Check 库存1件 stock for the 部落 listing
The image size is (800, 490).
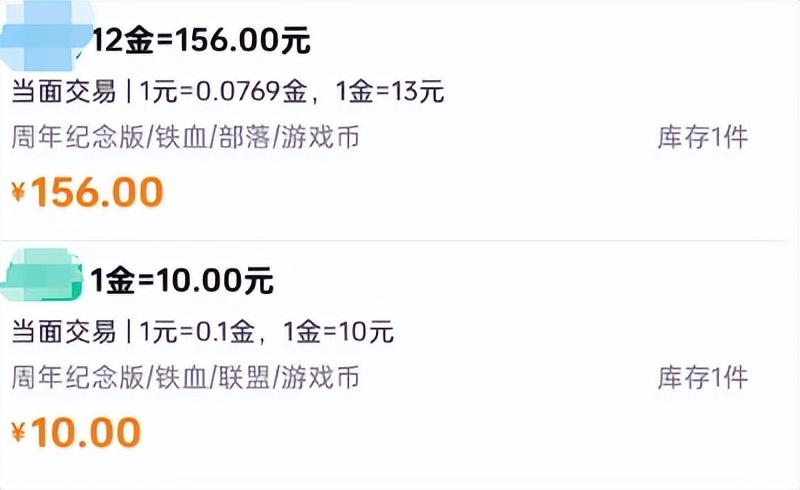pyautogui.click(x=702, y=136)
